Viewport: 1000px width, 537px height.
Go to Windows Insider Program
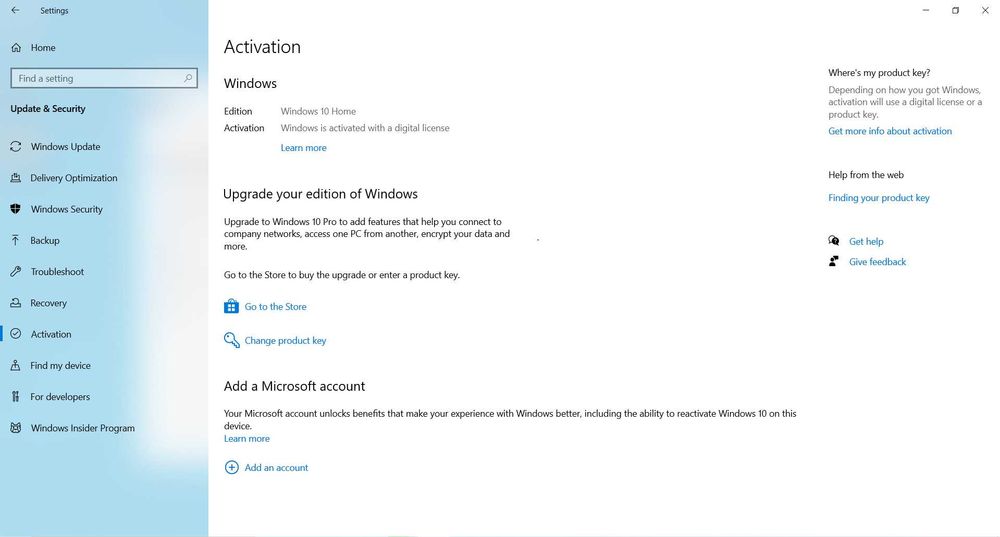[82, 428]
